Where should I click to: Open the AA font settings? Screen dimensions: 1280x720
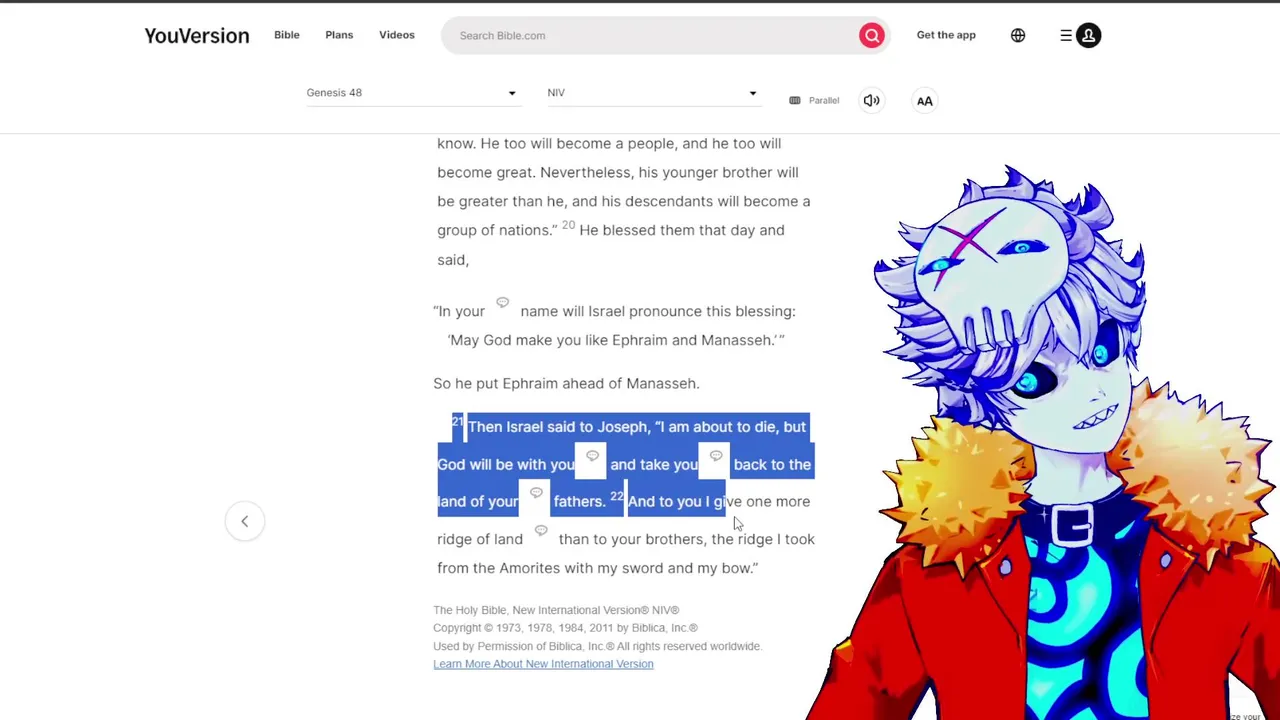click(x=925, y=100)
